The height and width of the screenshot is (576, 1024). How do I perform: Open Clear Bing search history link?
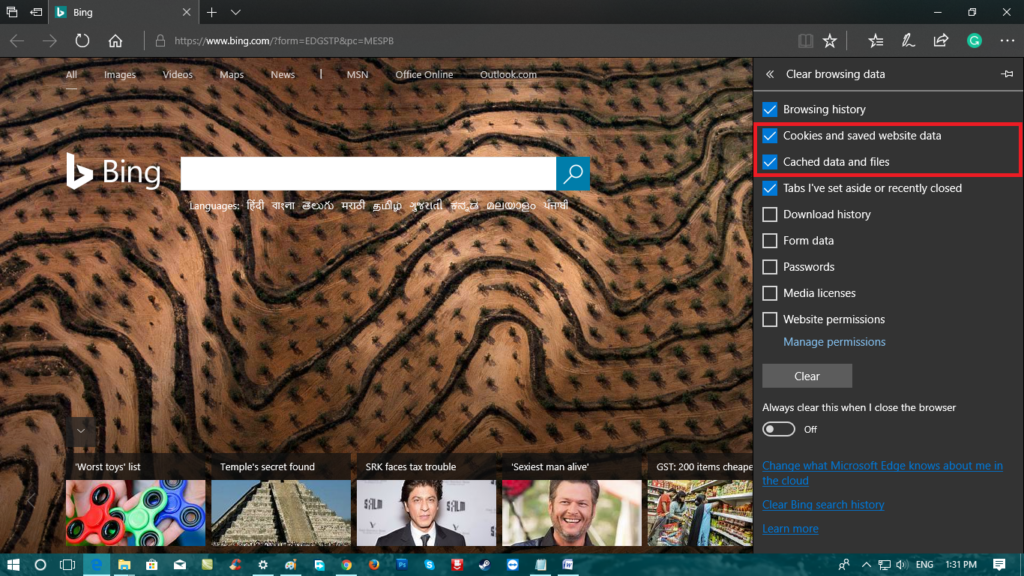[823, 504]
